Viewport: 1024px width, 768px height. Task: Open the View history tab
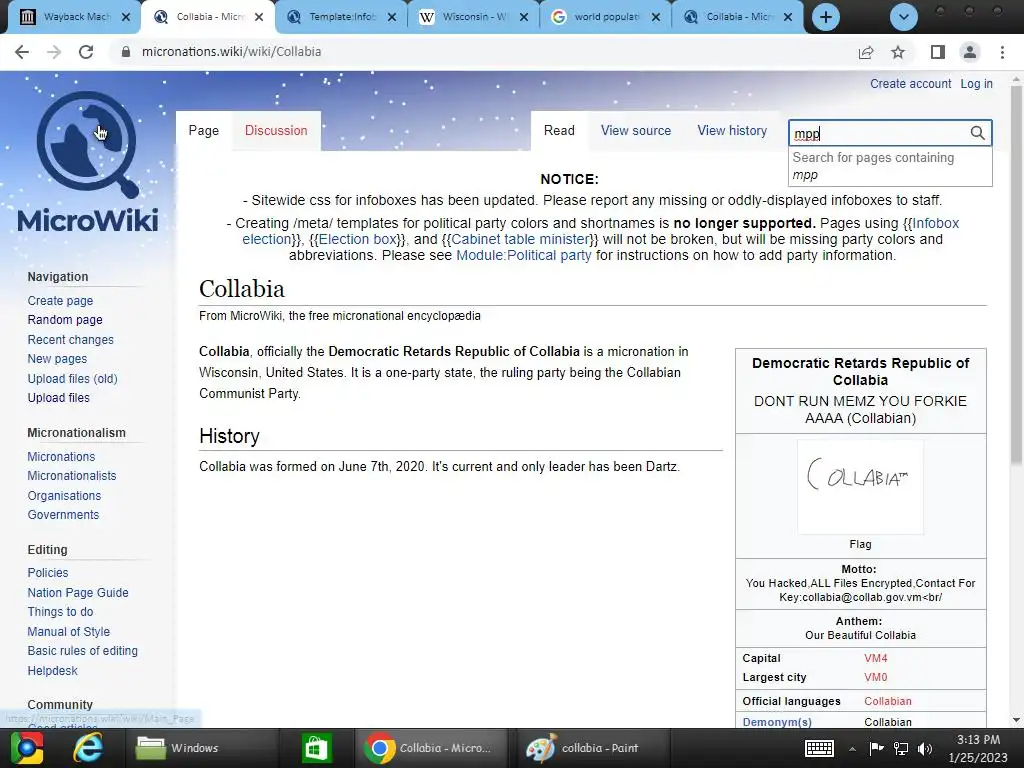pos(732,131)
